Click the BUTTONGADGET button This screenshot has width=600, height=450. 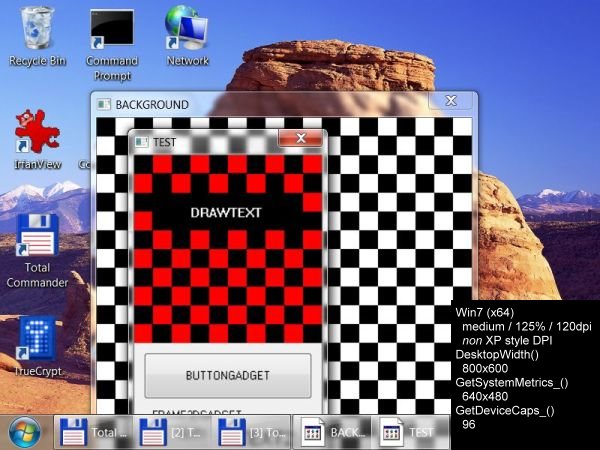228,375
